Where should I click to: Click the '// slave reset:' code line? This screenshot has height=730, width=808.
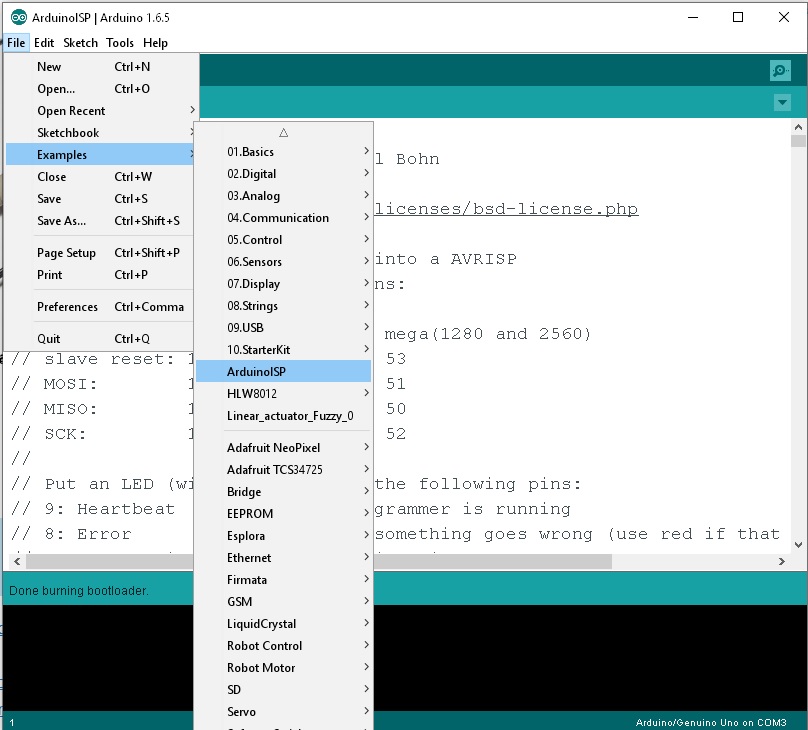coord(102,359)
